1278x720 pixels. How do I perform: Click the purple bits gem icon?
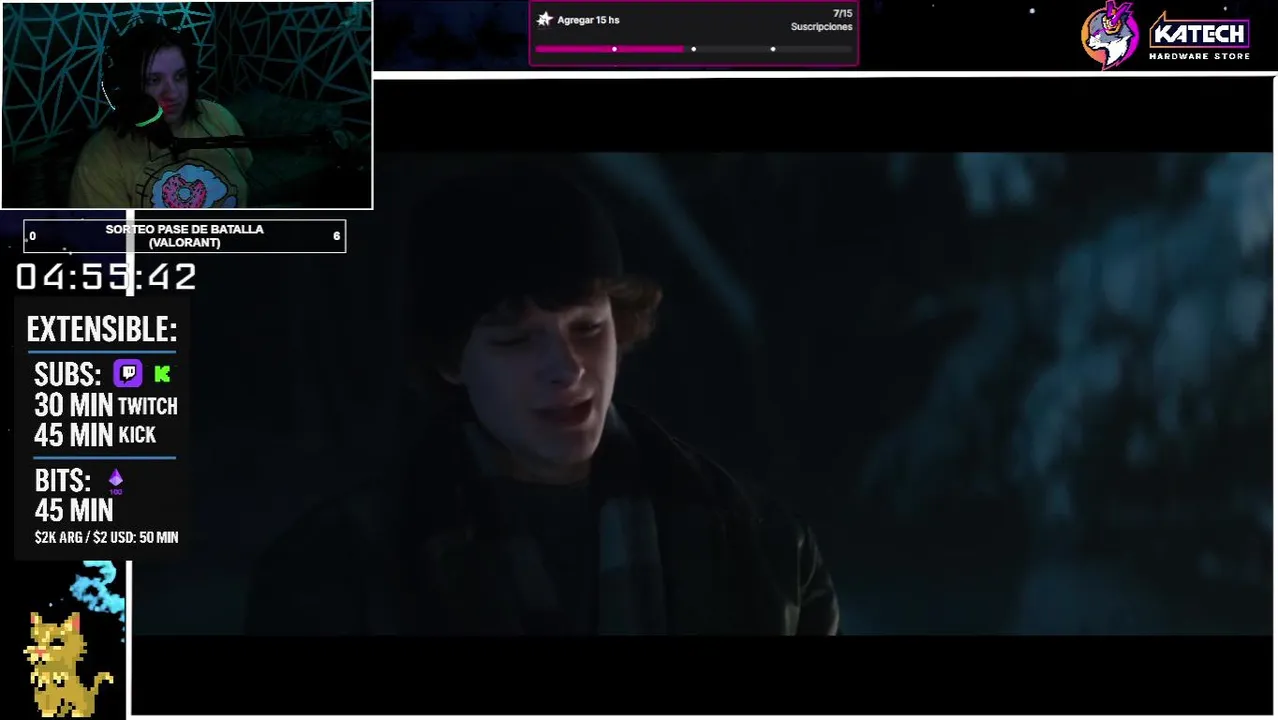tap(115, 480)
